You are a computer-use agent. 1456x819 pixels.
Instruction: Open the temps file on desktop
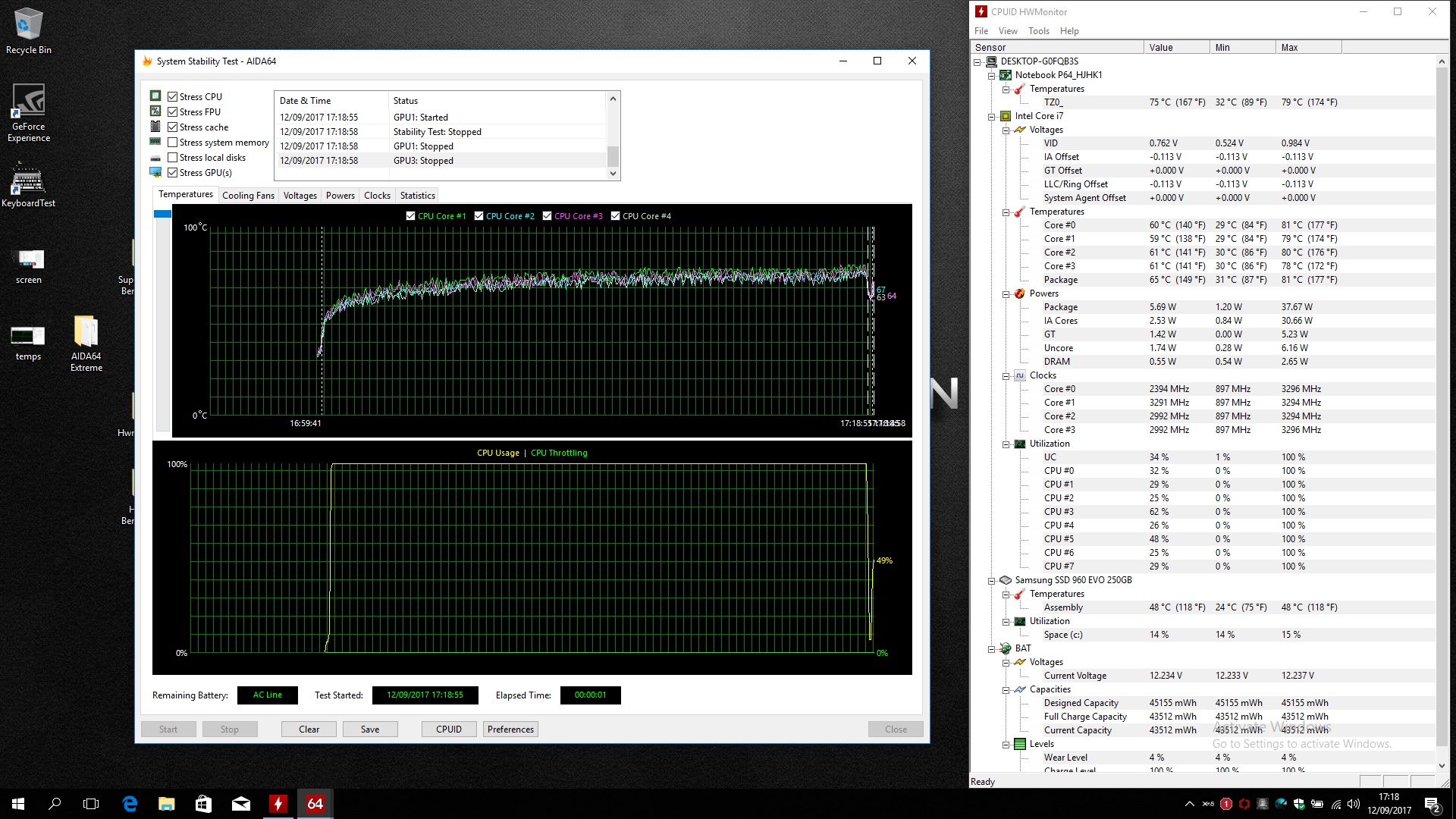pos(29,343)
